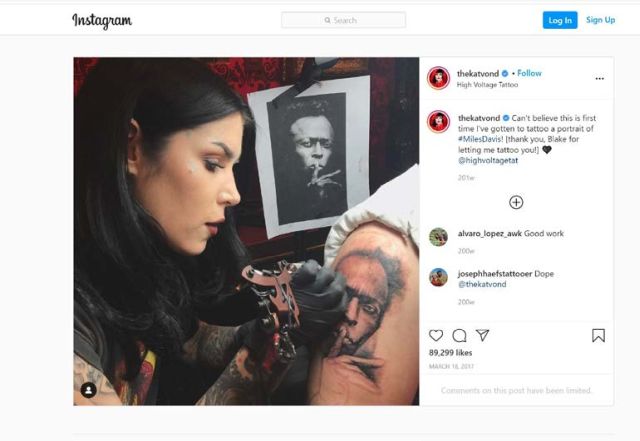
Task: Open alvaro_lopez_awk commenter avatar
Action: 438,237
